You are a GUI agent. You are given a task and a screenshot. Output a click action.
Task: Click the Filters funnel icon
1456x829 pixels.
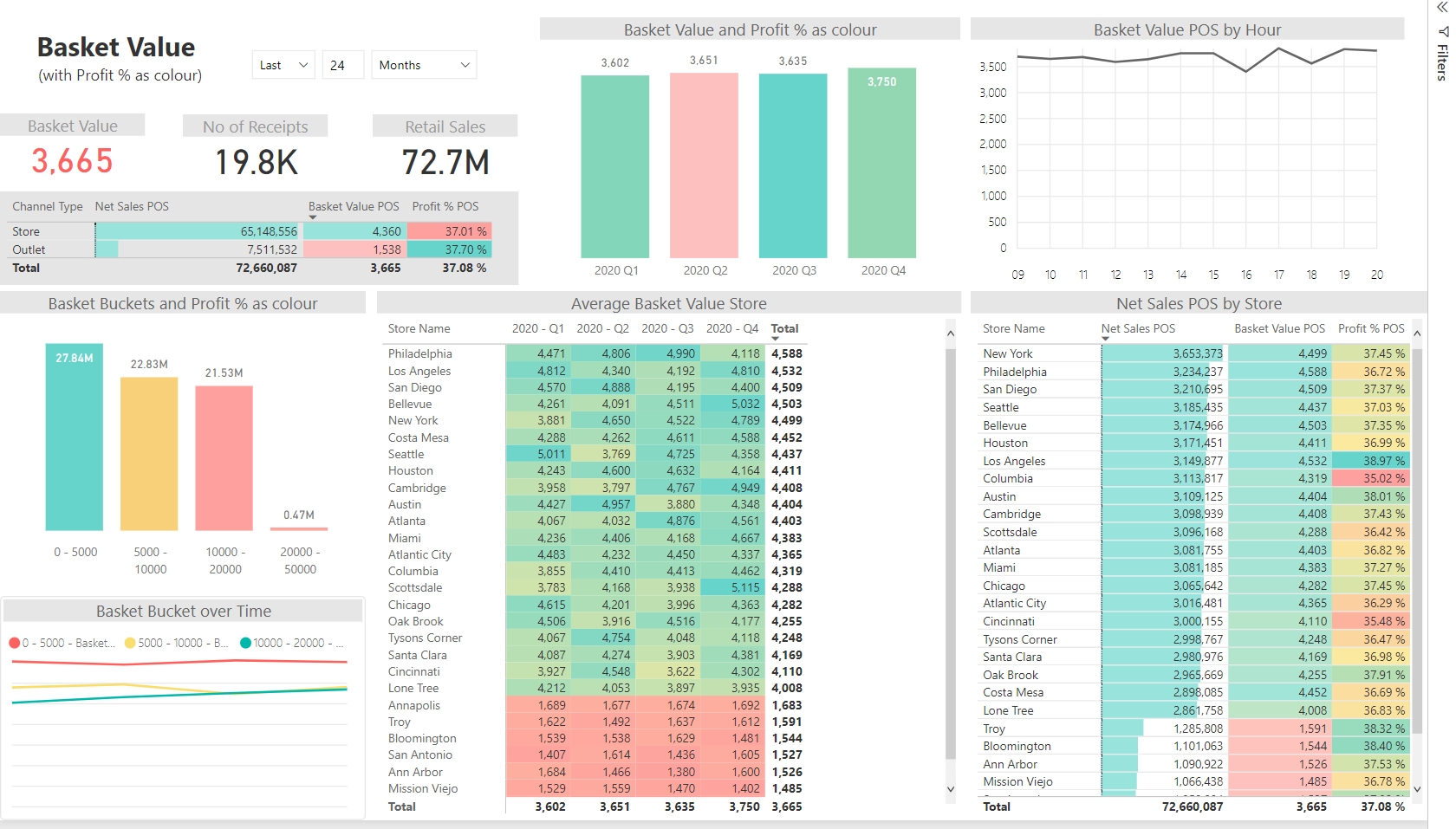[1443, 31]
